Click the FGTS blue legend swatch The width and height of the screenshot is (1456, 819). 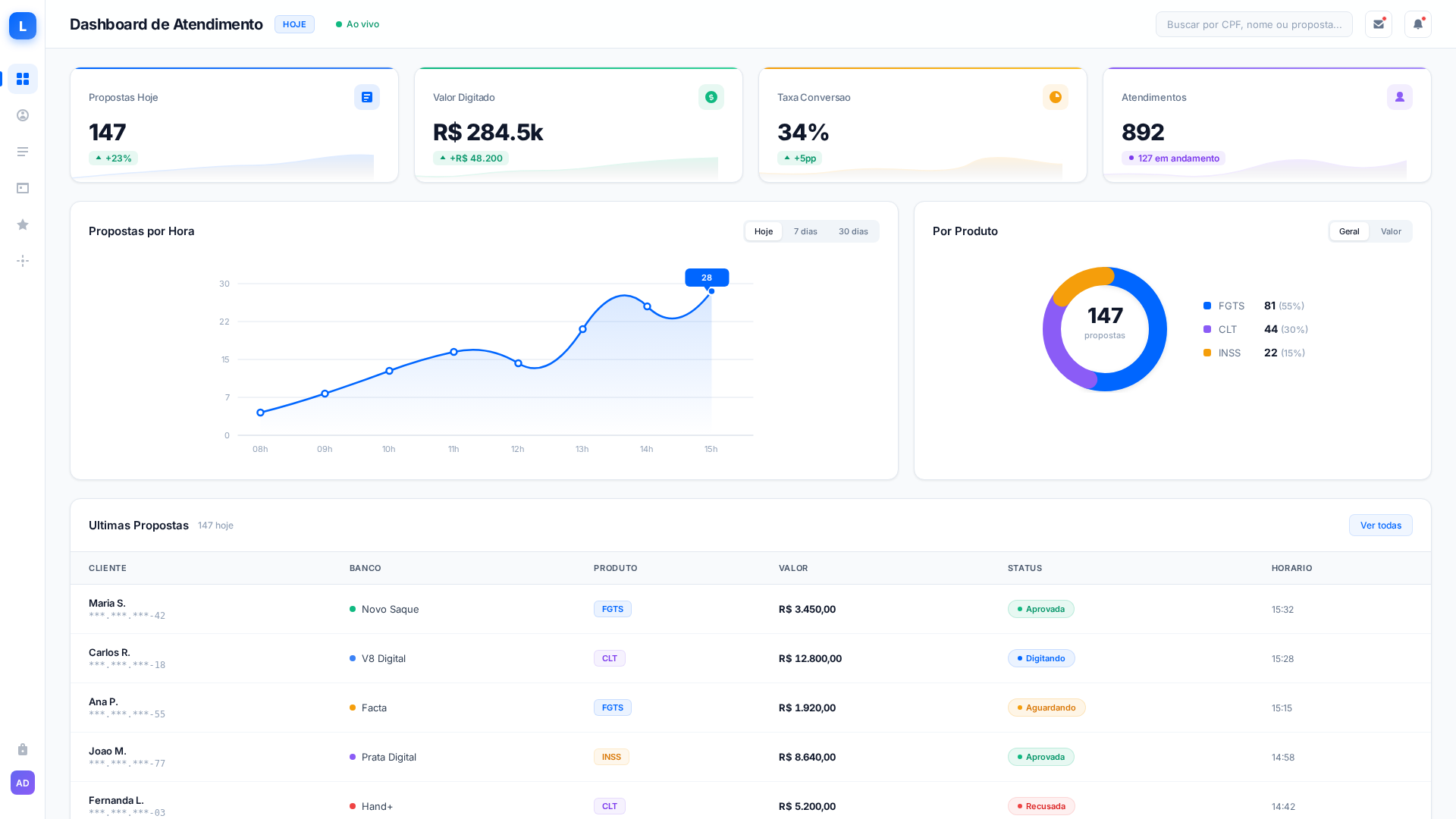(1207, 306)
